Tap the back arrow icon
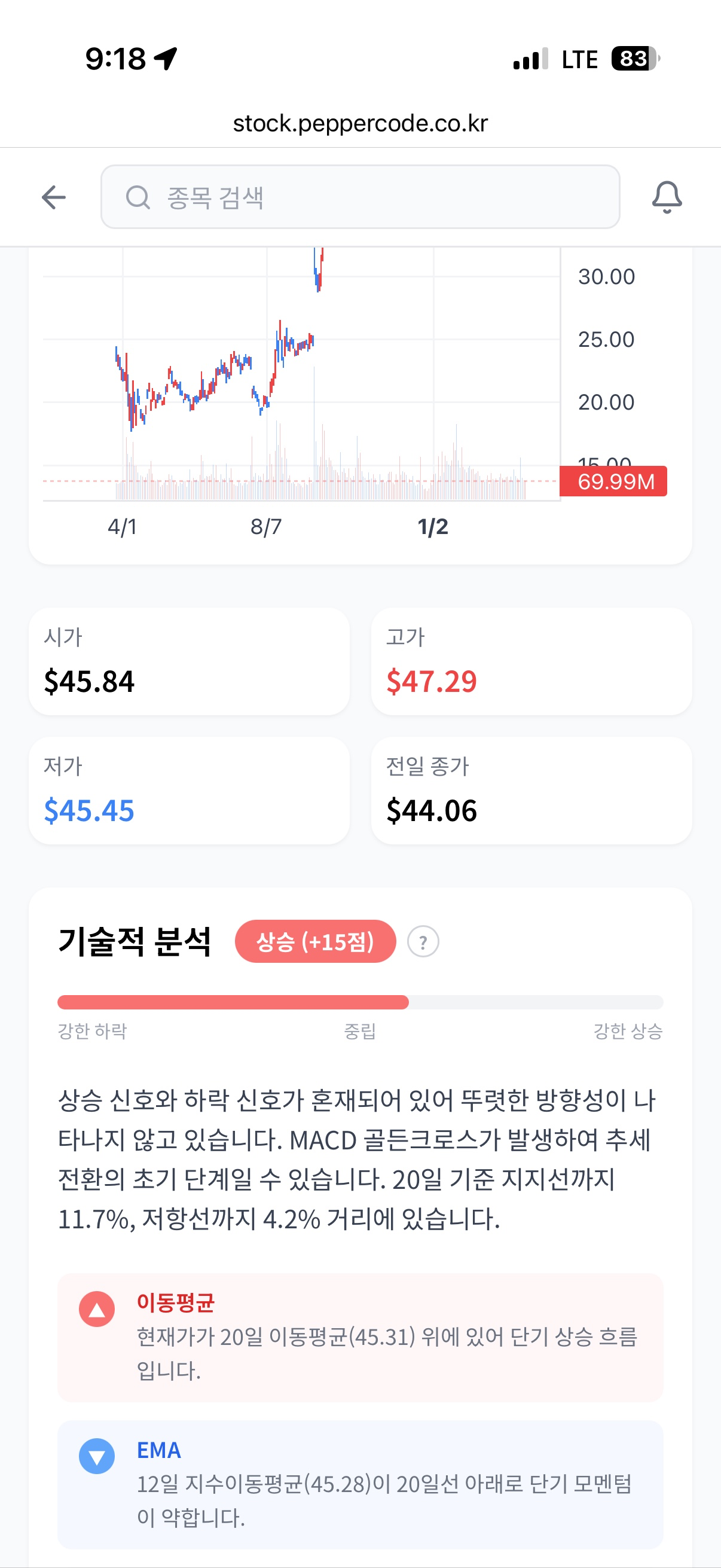The height and width of the screenshot is (1568, 721). click(x=54, y=197)
